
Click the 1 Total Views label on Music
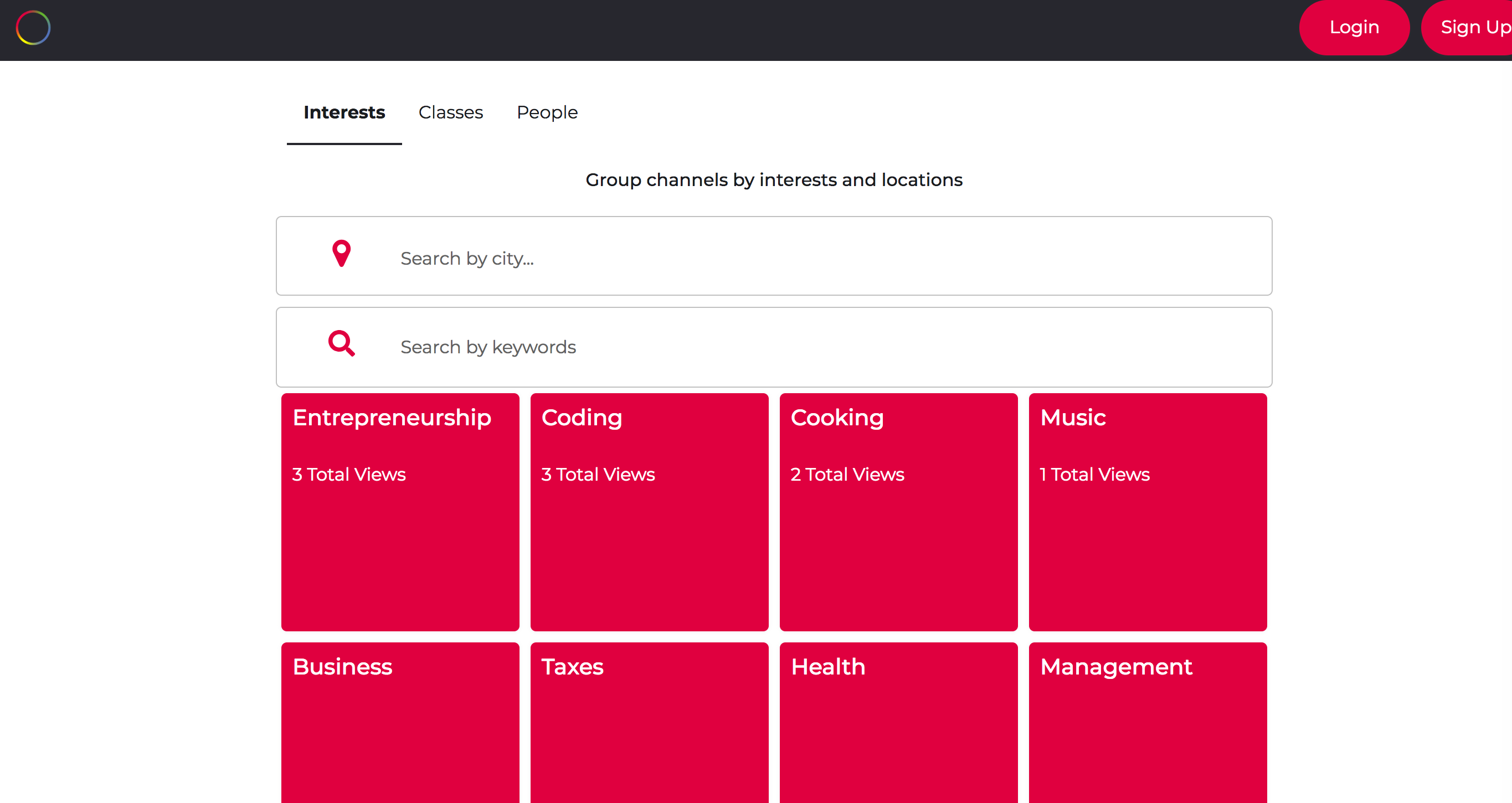(x=1094, y=474)
